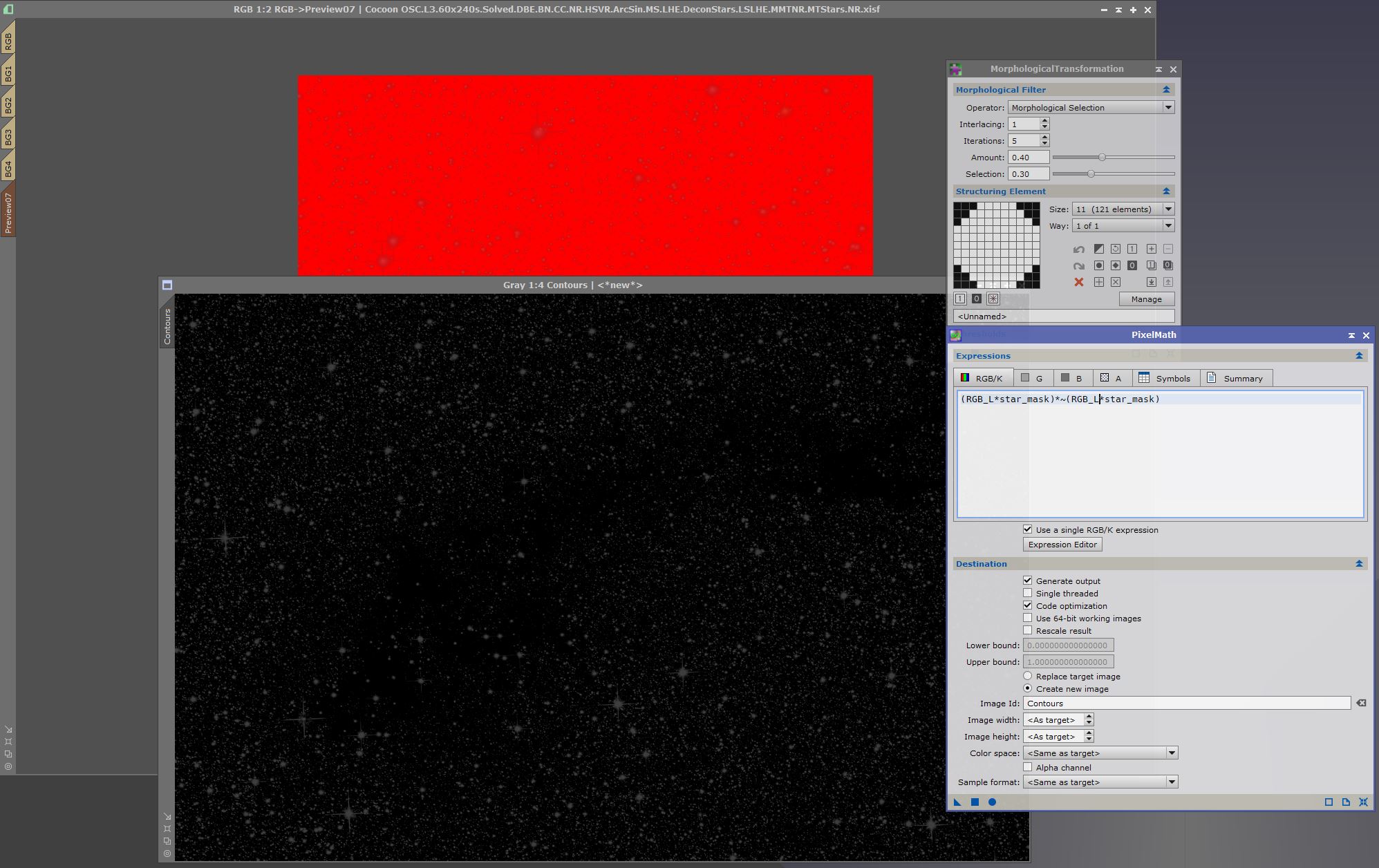Apply PixelMath with the square execute icon
This screenshot has height=868, width=1379.
[x=974, y=802]
